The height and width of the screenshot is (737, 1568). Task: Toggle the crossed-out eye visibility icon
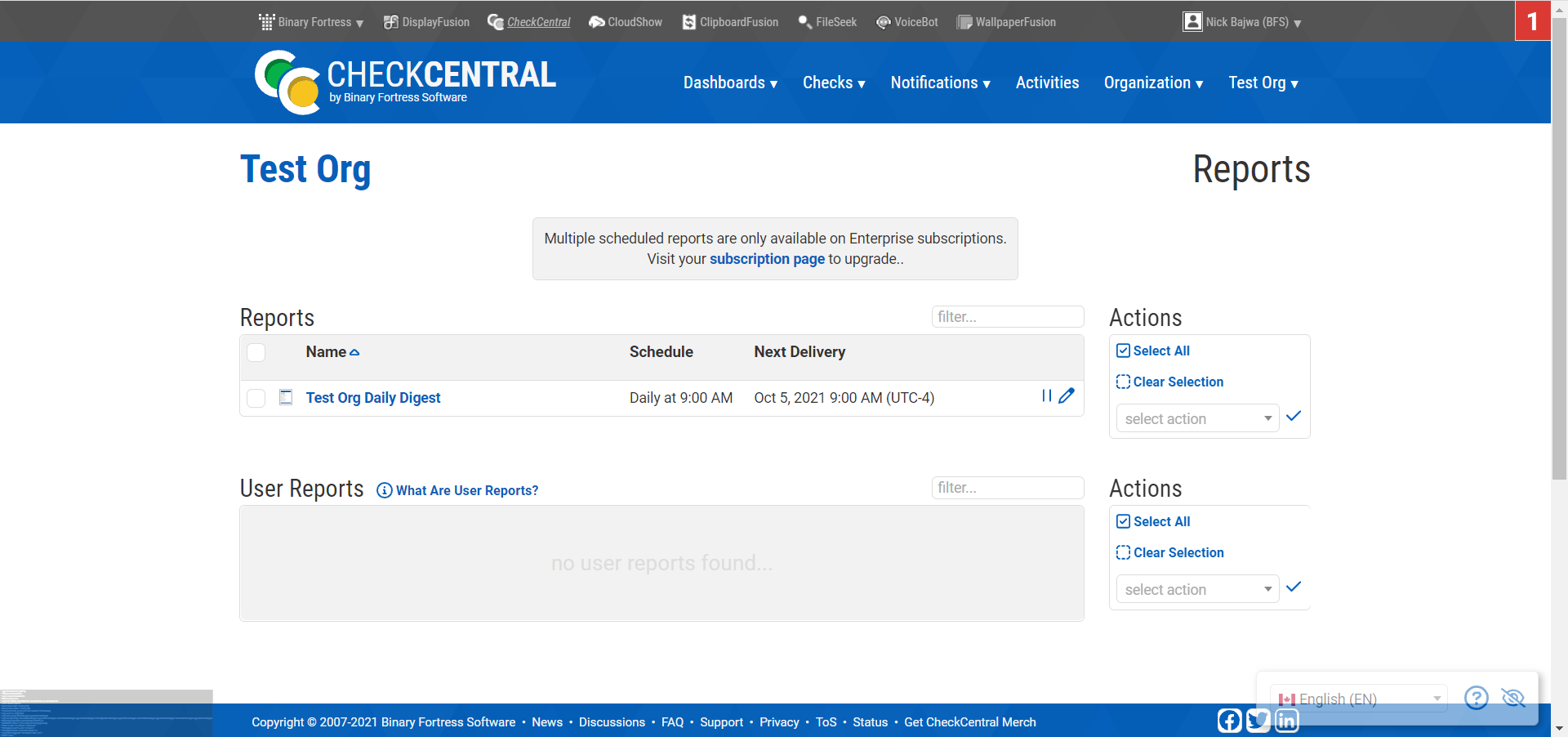[x=1513, y=698]
